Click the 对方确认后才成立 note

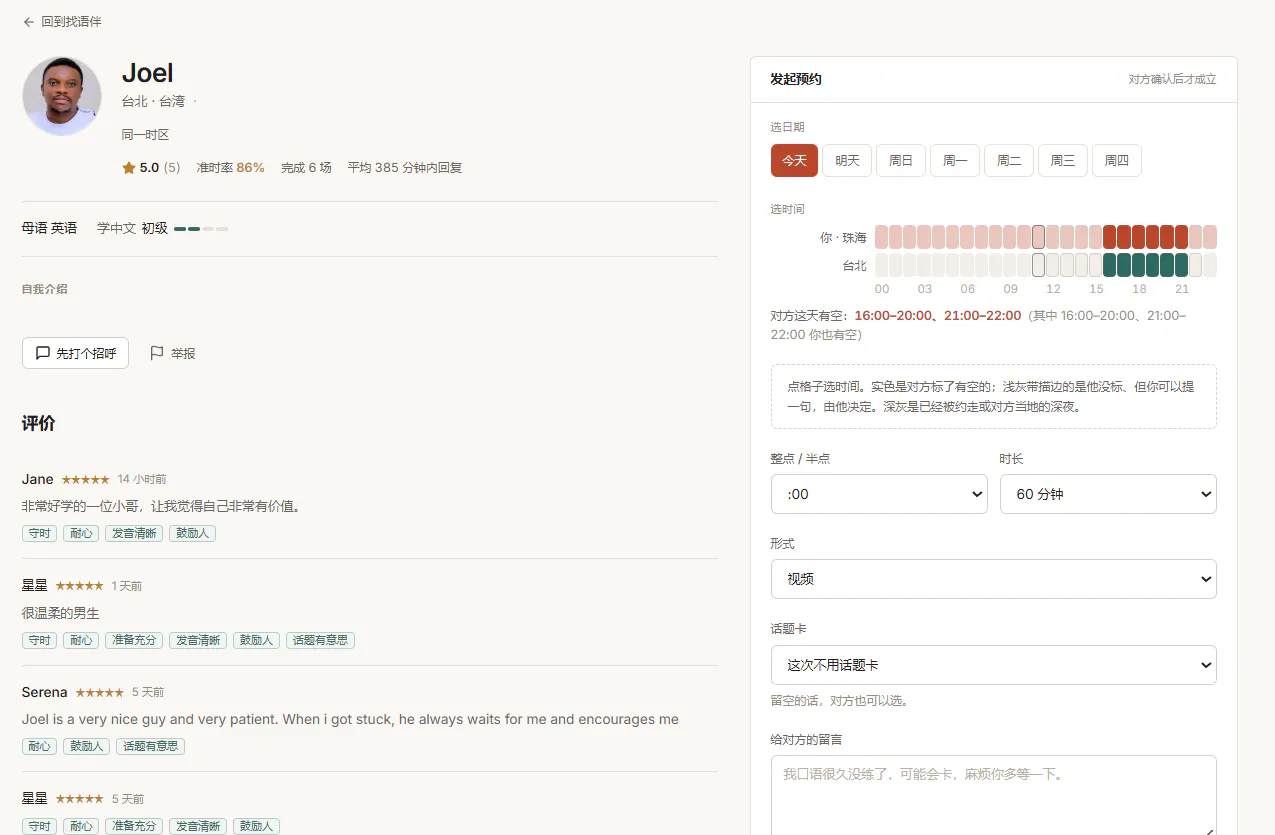[x=1172, y=79]
